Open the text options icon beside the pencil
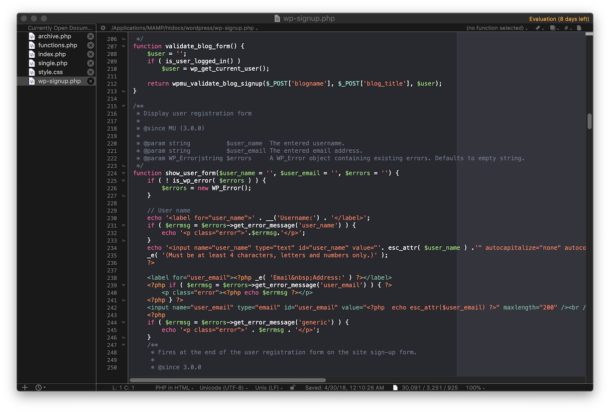610x412 pixels. click(x=553, y=28)
